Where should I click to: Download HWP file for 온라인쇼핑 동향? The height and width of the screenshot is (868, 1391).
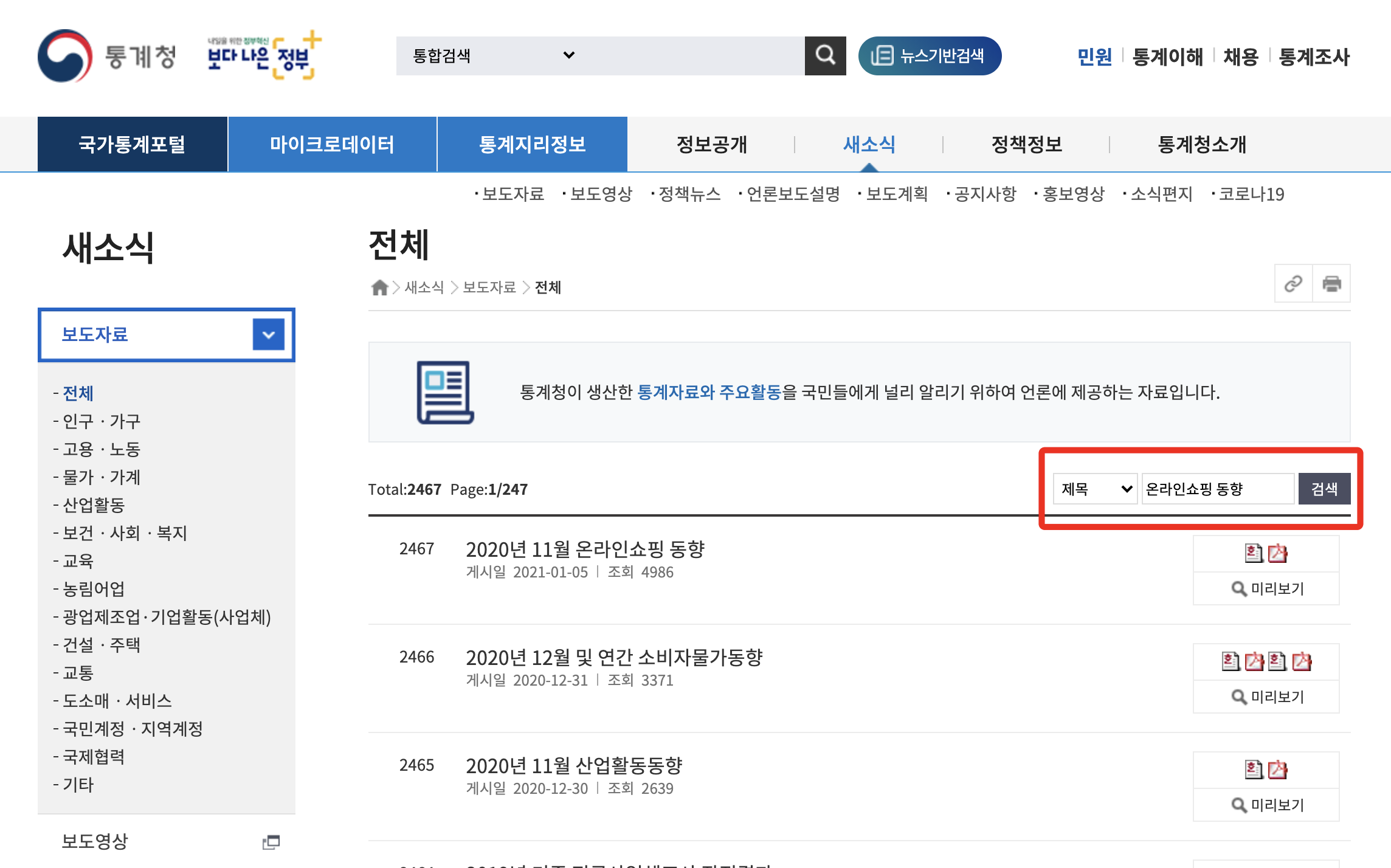coord(1254,553)
